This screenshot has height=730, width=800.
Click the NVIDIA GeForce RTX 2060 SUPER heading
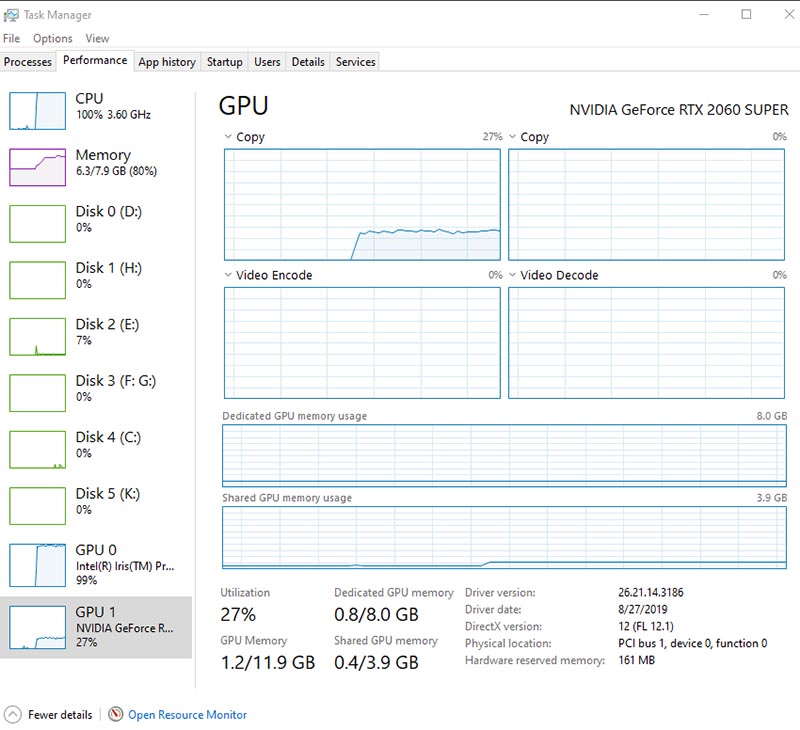679,110
